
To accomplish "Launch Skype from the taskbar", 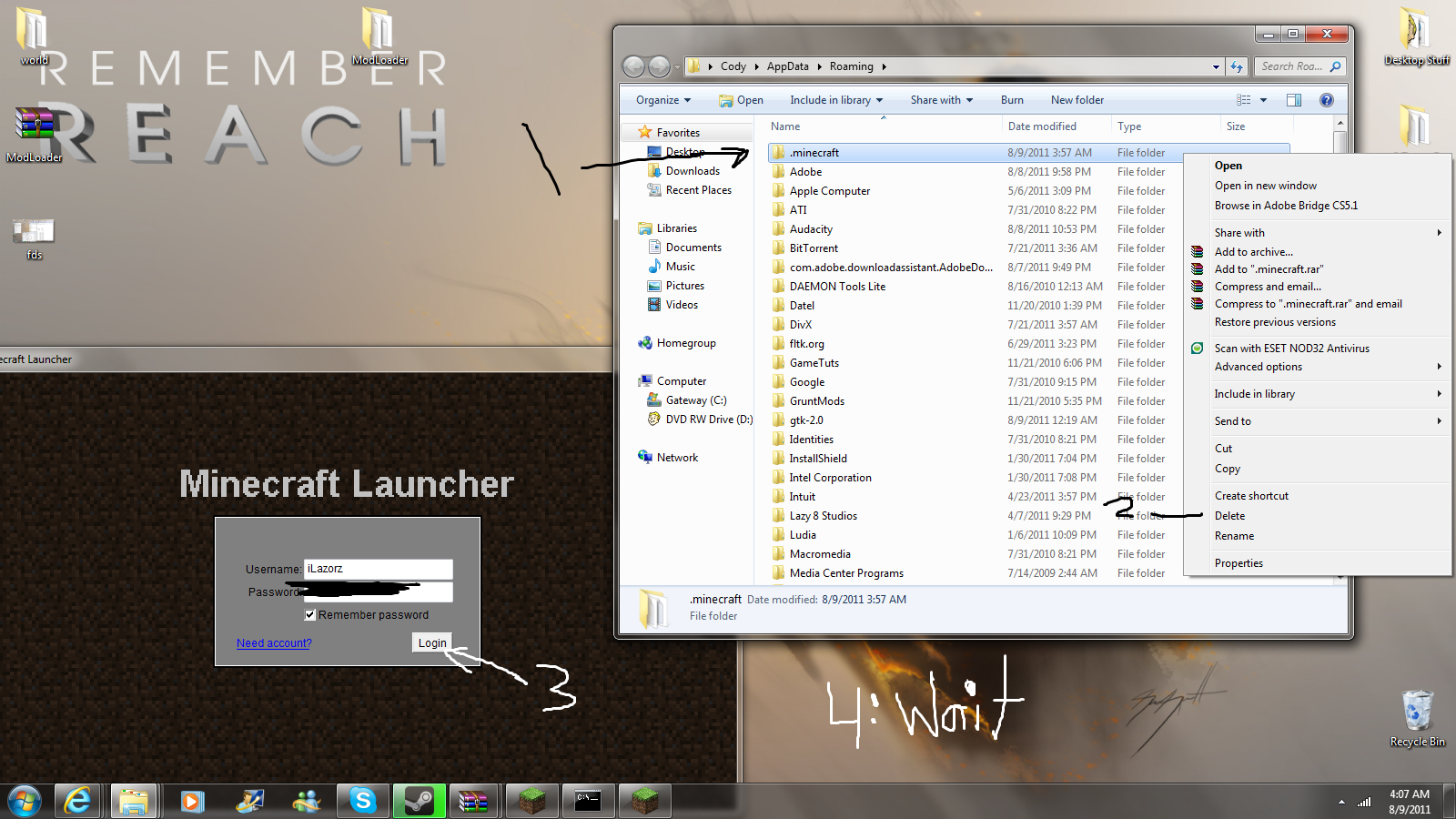I will (x=363, y=801).
